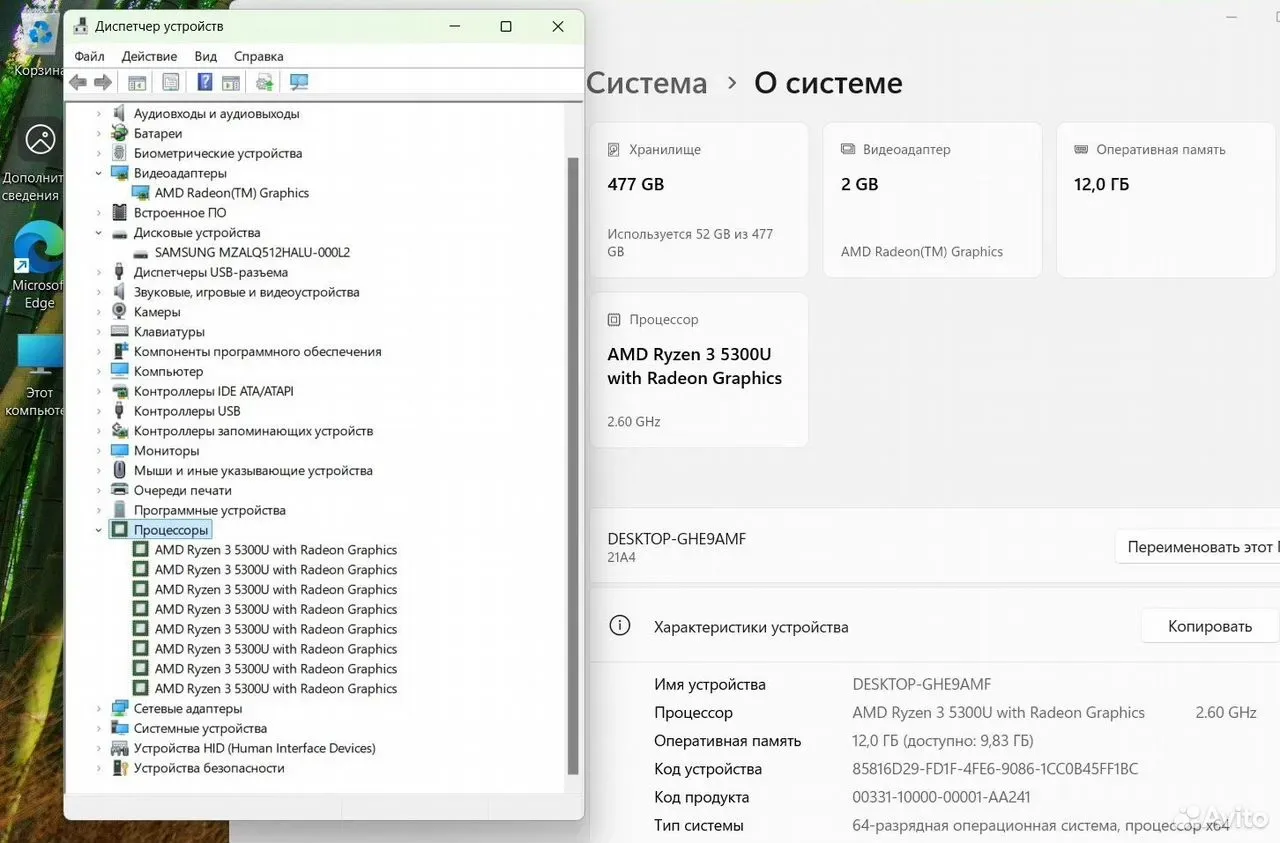Open the Действие menu
The height and width of the screenshot is (843, 1280).
point(149,56)
